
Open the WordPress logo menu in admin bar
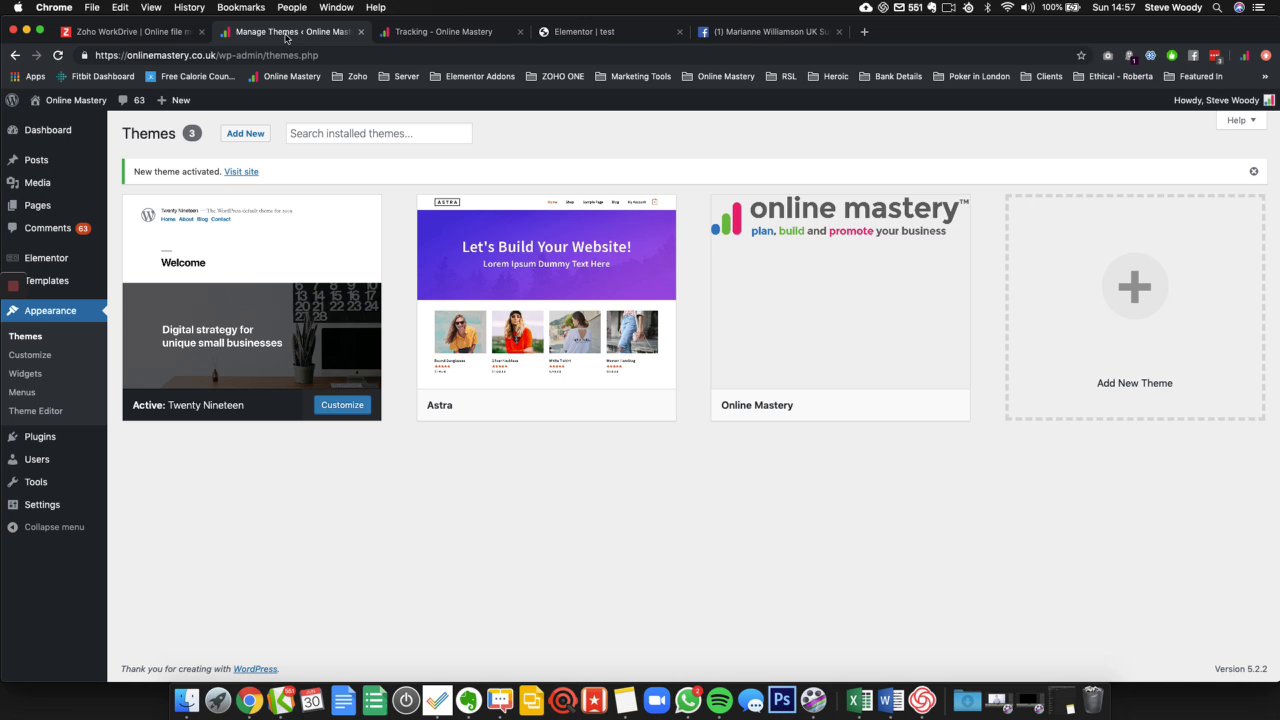tap(12, 100)
